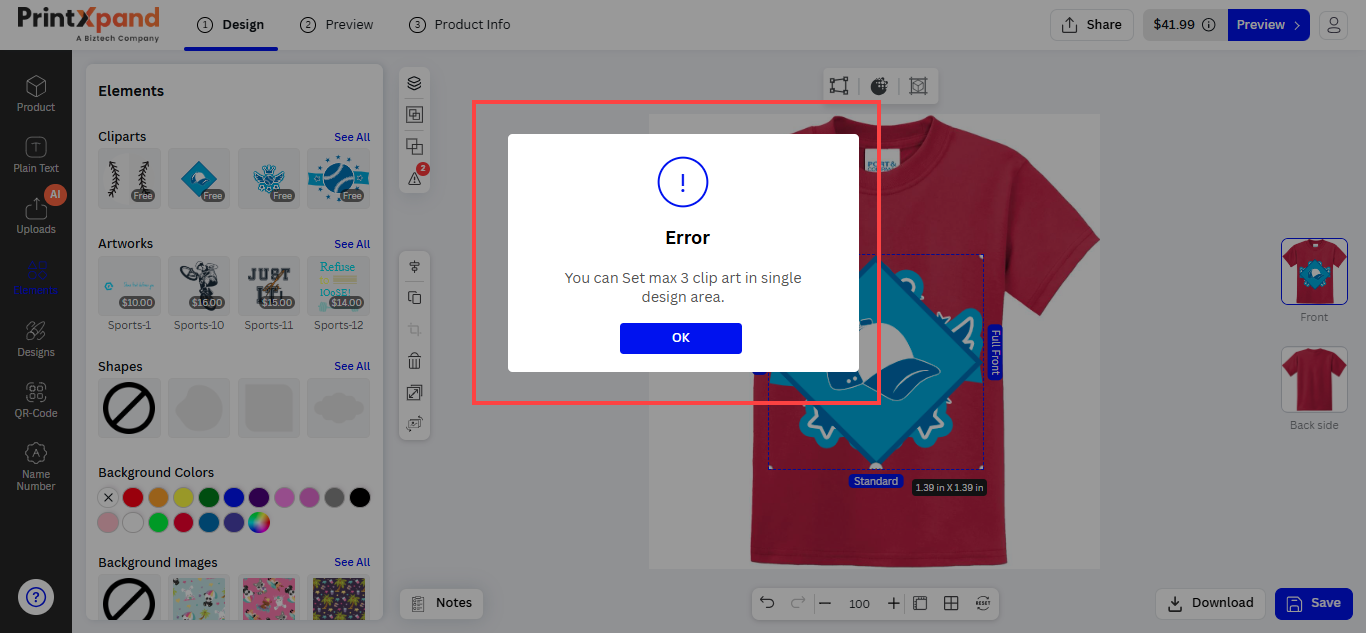
Task: Switch to the Product Info tab
Action: [460, 25]
